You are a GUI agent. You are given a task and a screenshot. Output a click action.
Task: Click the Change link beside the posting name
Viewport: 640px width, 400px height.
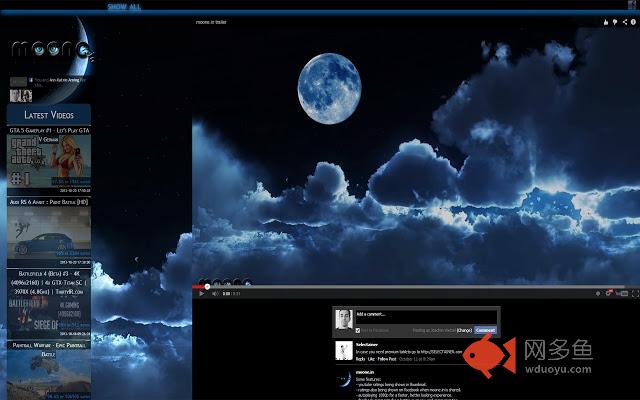(464, 329)
